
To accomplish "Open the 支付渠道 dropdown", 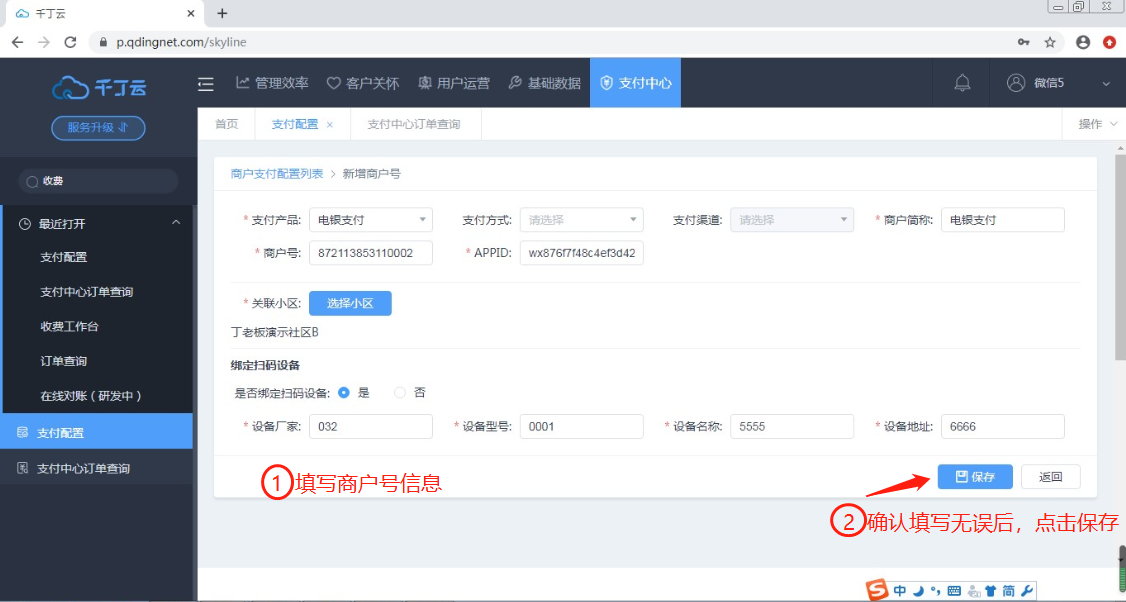I will [792, 220].
